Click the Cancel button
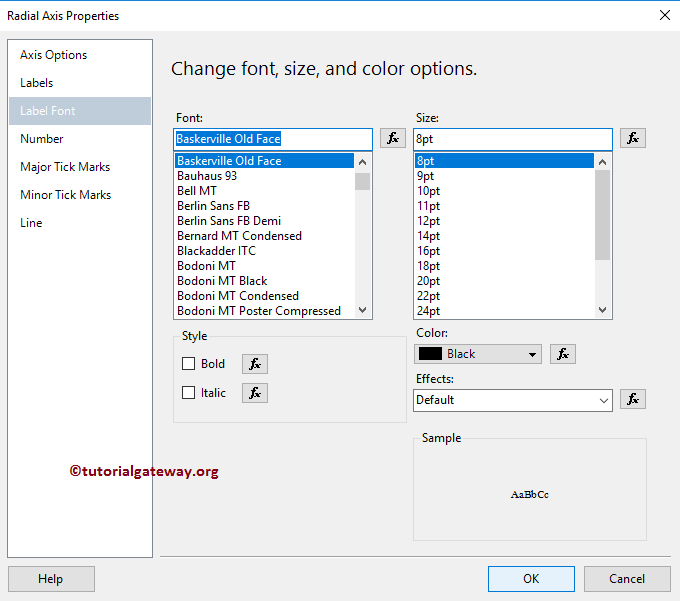 click(627, 578)
